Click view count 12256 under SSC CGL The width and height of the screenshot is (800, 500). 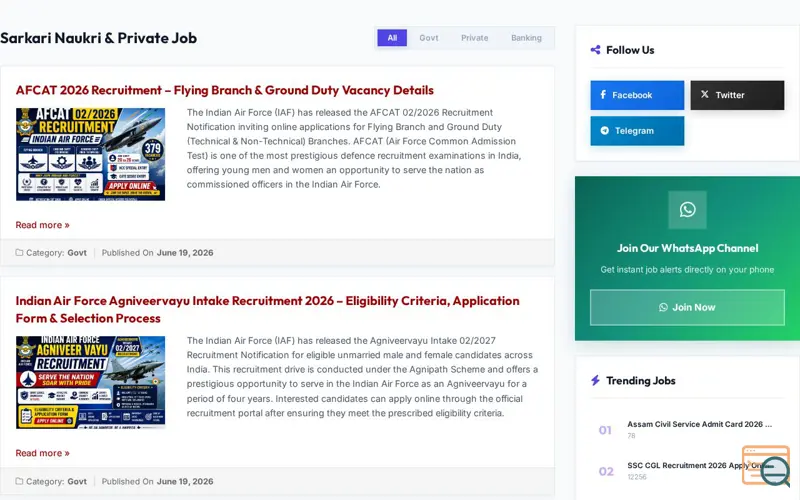point(637,477)
